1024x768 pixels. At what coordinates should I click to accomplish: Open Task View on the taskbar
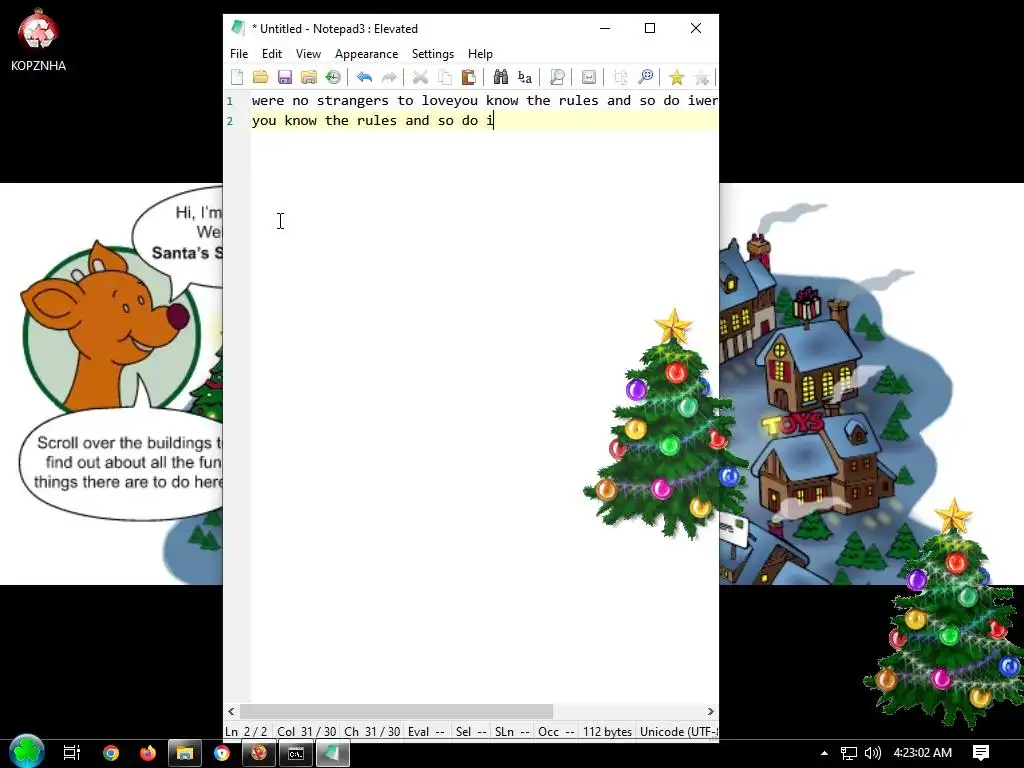pyautogui.click(x=72, y=753)
